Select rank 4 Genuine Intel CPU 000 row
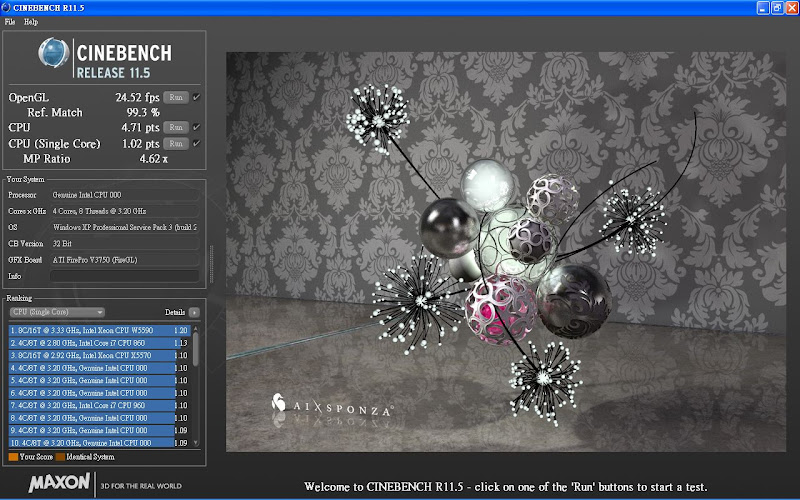This screenshot has height=500, width=800. (x=99, y=368)
